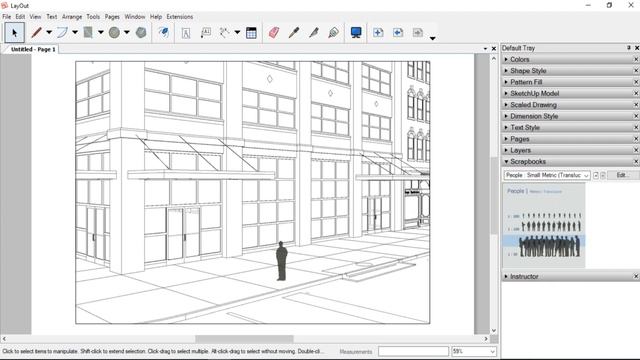This screenshot has width=640, height=360.
Task: Close the Colors panel
Action: coord(636,60)
